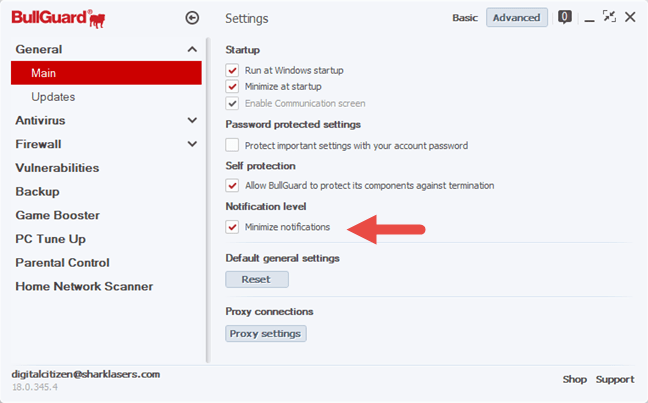The image size is (648, 403).
Task: Select the Advanced settings mode
Action: coord(516,18)
